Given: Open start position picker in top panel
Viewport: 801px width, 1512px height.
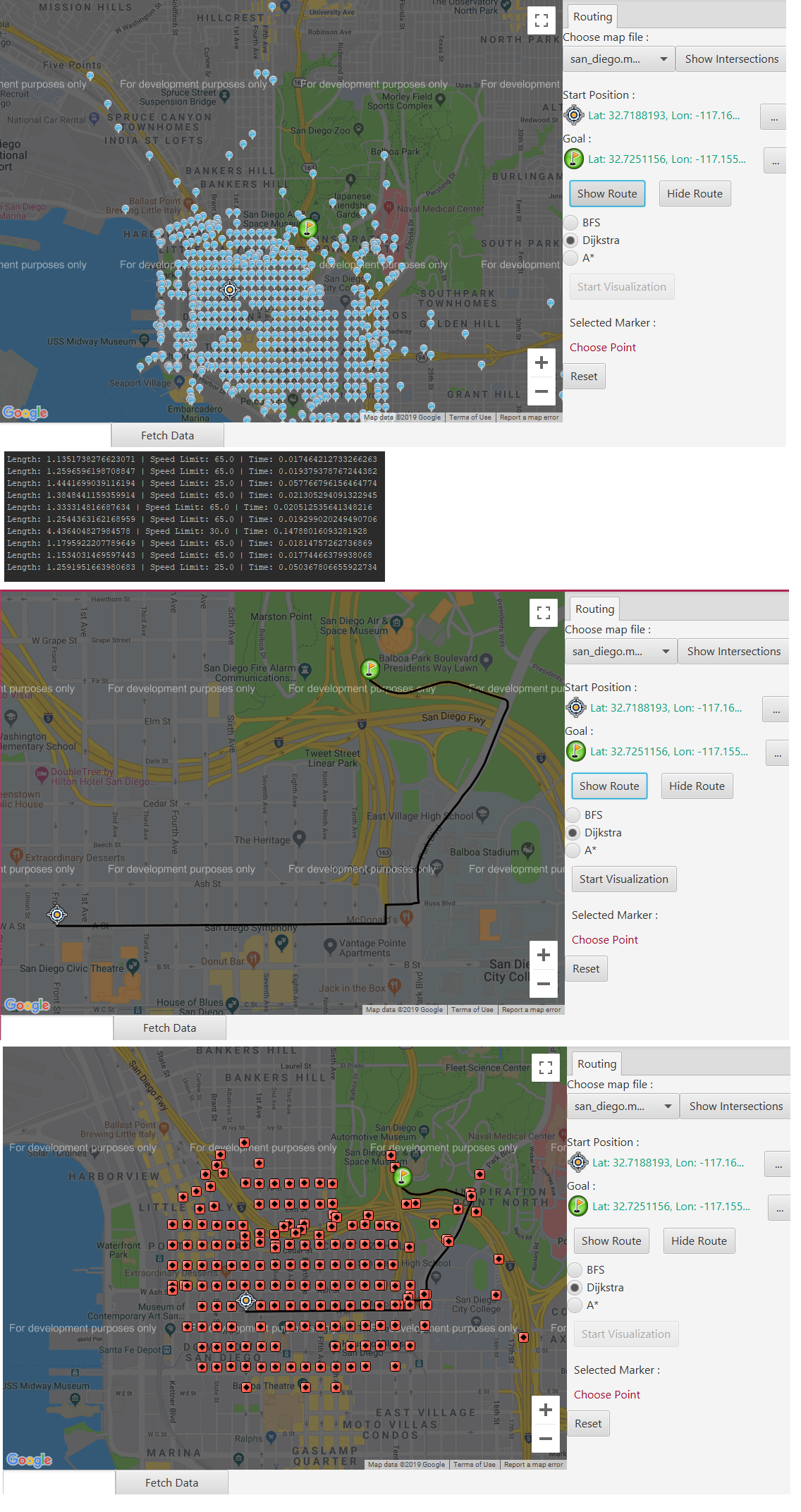Looking at the screenshot, I should click(x=774, y=117).
